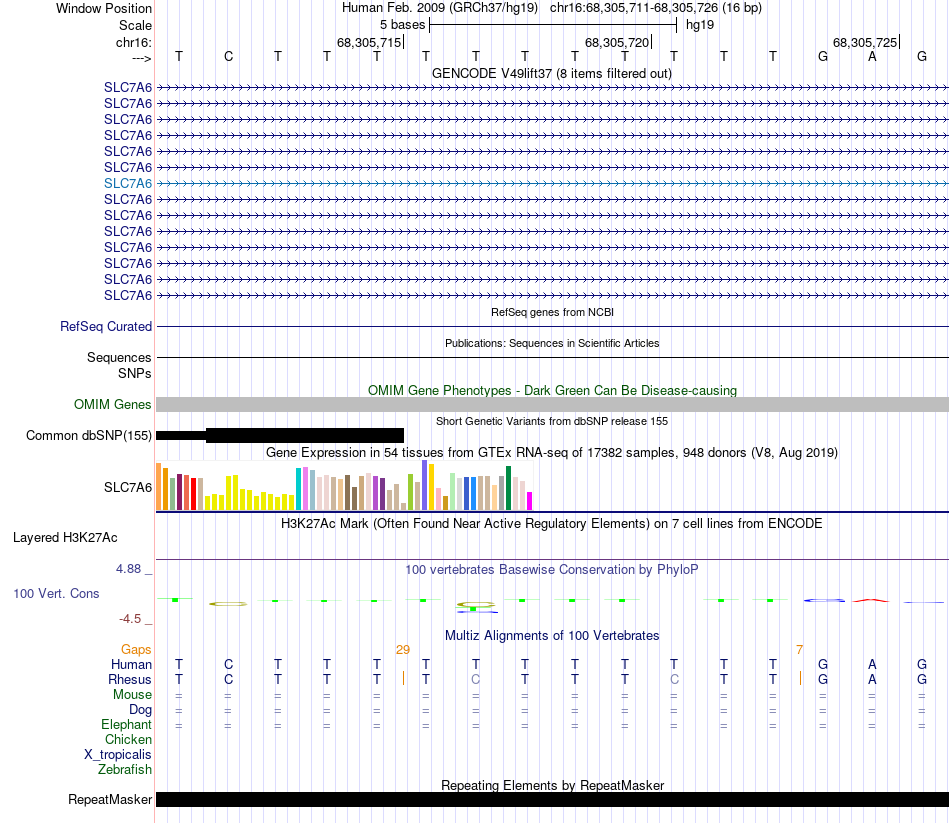
Task: Click the orange gap count 7
Action: click(x=800, y=650)
